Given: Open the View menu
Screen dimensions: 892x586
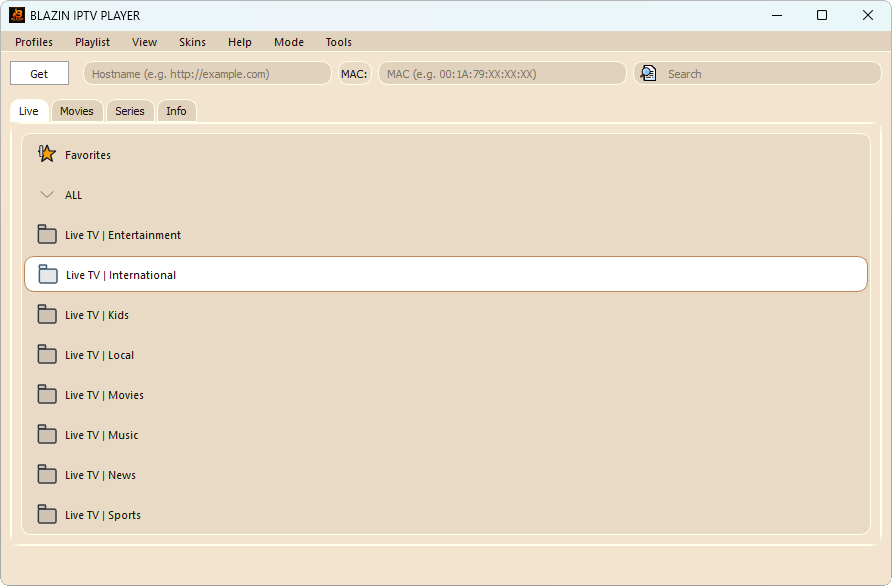Looking at the screenshot, I should (144, 42).
